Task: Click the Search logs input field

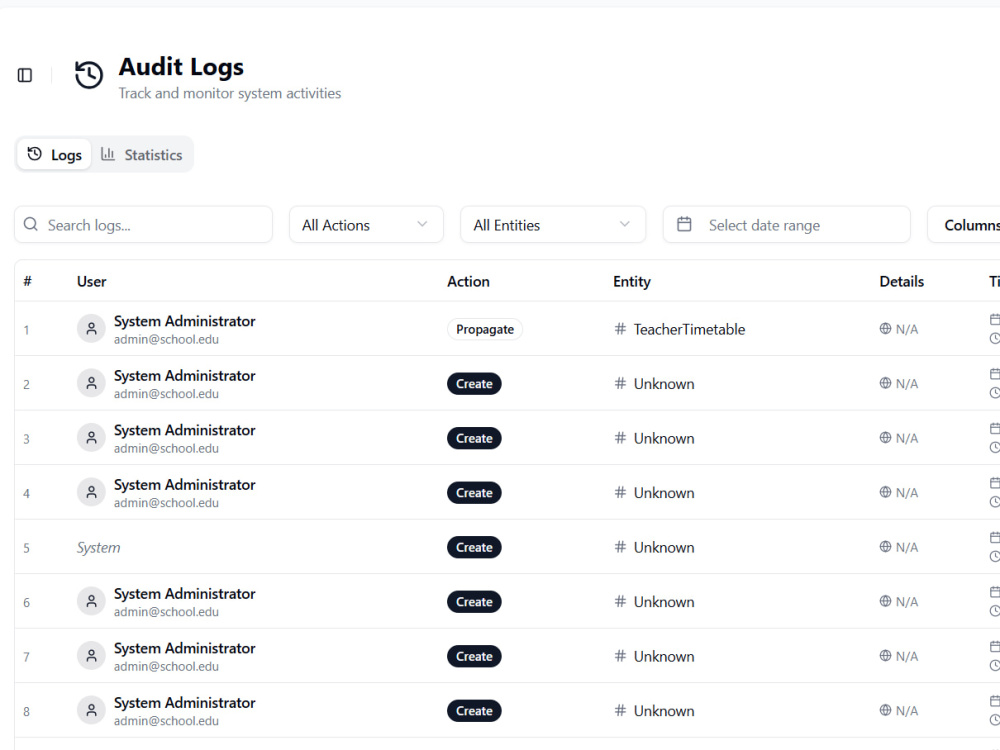Action: 143,224
